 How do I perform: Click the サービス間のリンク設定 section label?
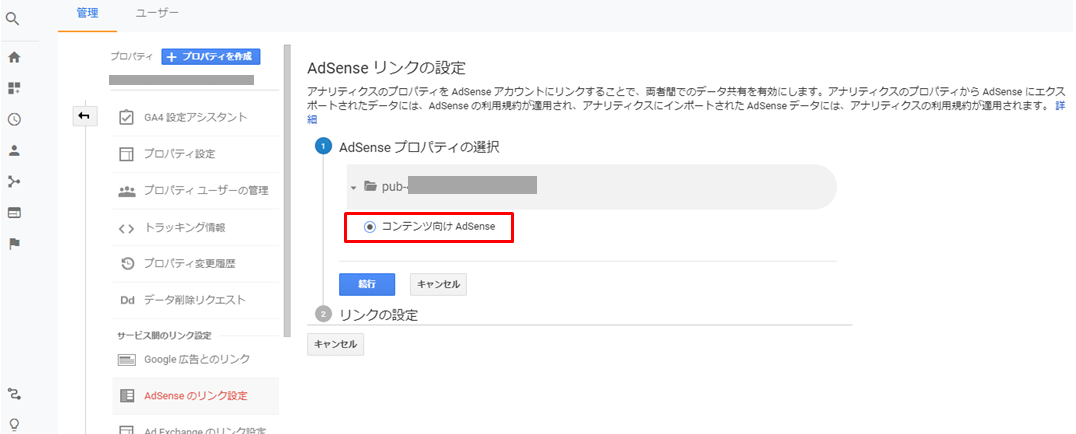(x=164, y=336)
